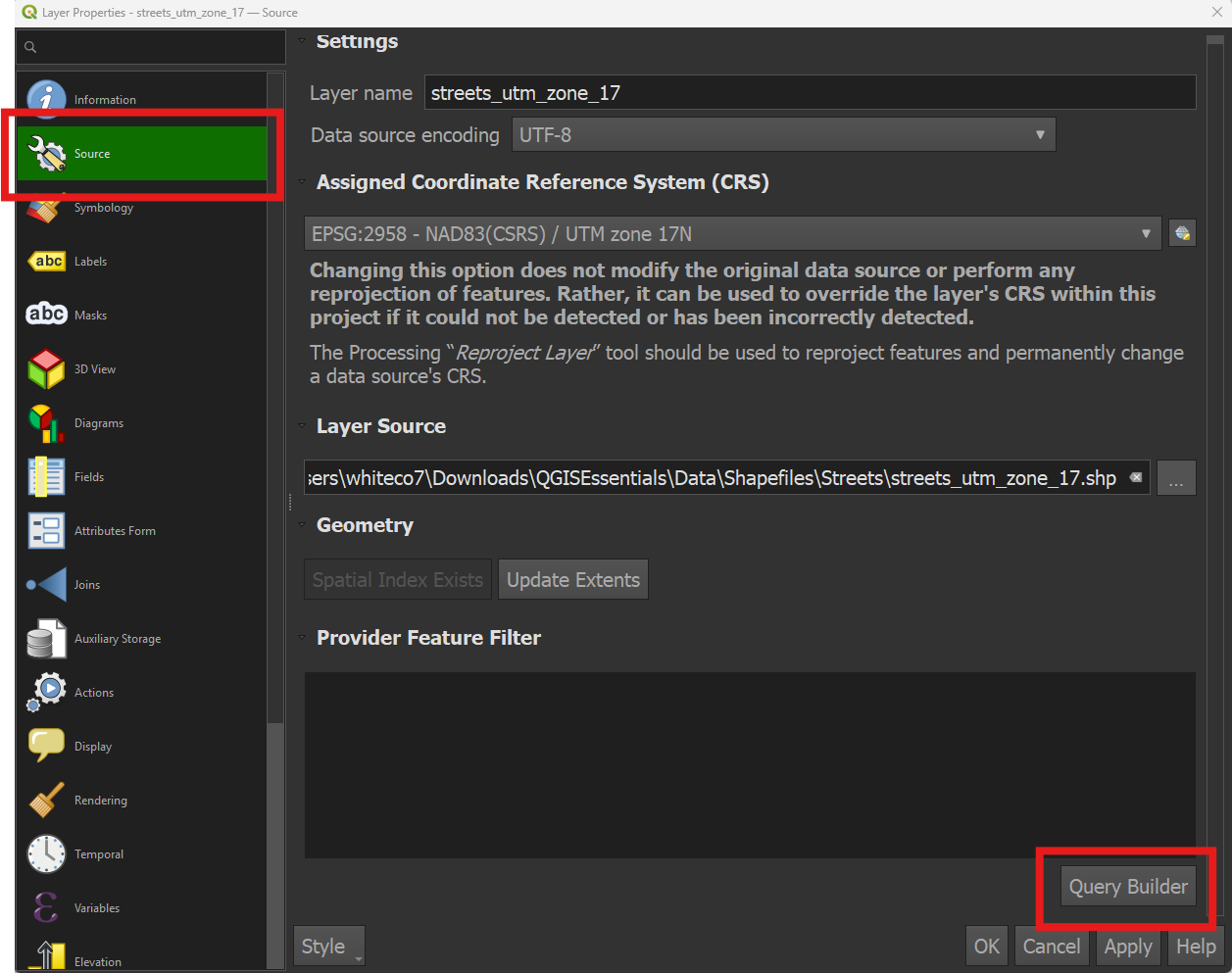Collapse the Provider Feature Filter section

tap(302, 638)
